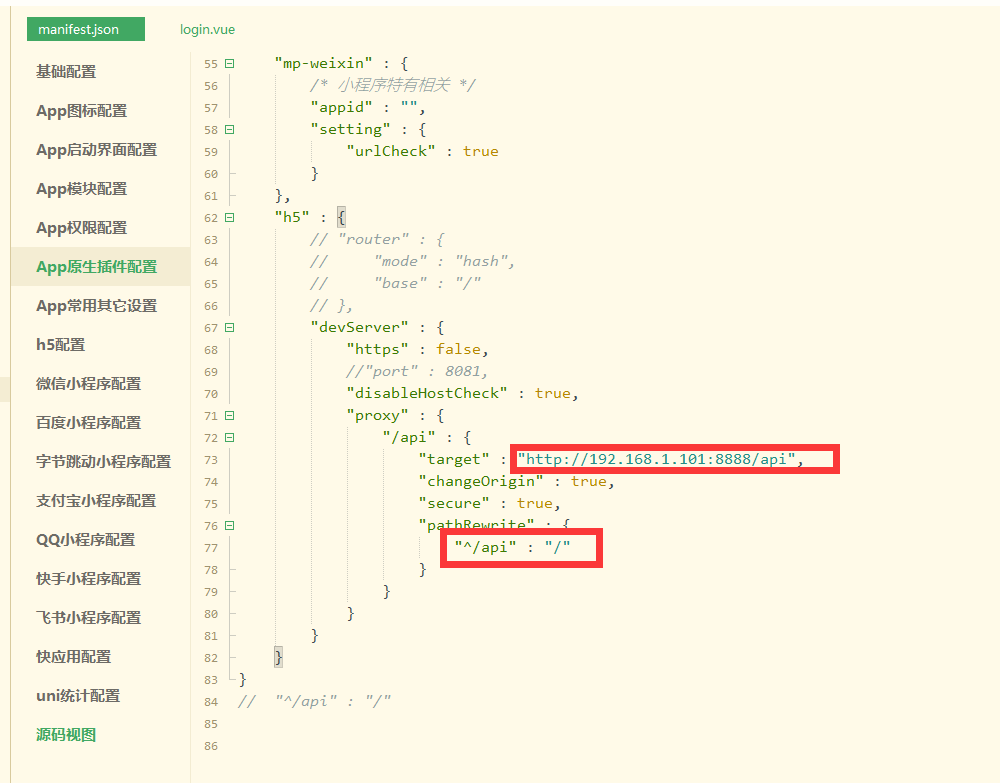Collapse the pathRewrite block on line 76
This screenshot has width=1000, height=783.
coord(227,524)
